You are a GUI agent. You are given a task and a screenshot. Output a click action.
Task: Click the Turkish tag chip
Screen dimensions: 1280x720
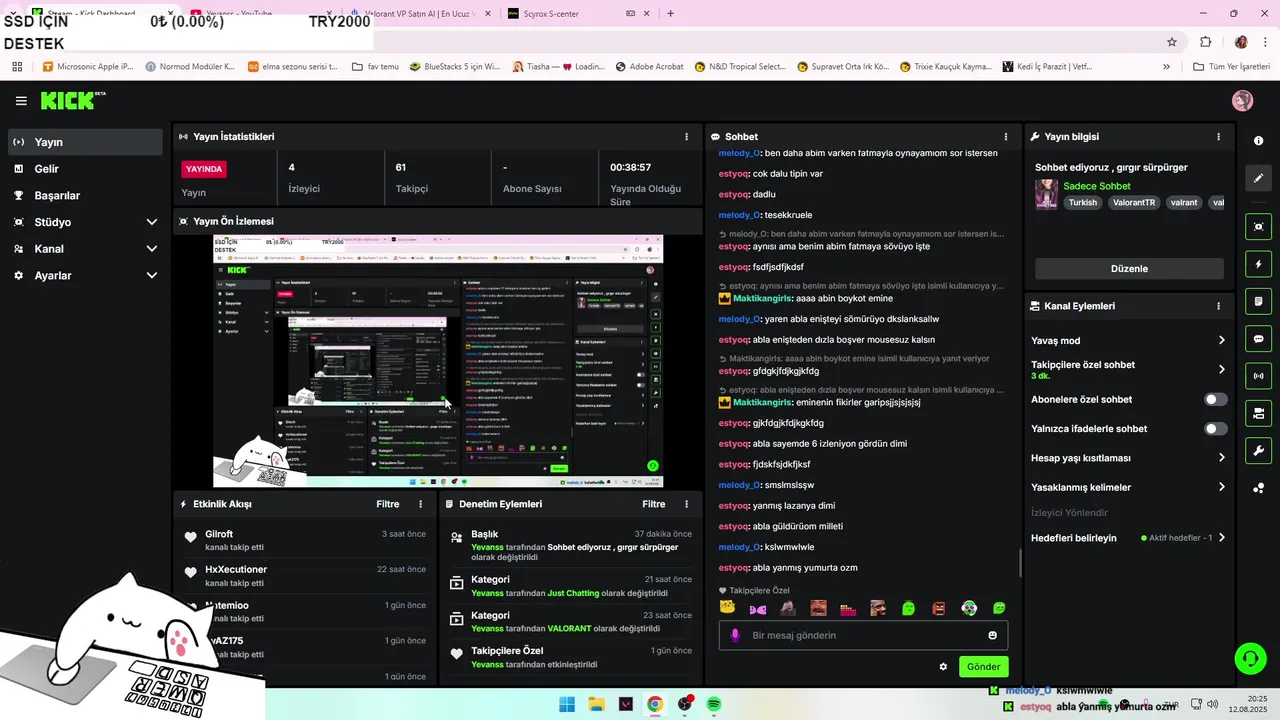[1082, 202]
